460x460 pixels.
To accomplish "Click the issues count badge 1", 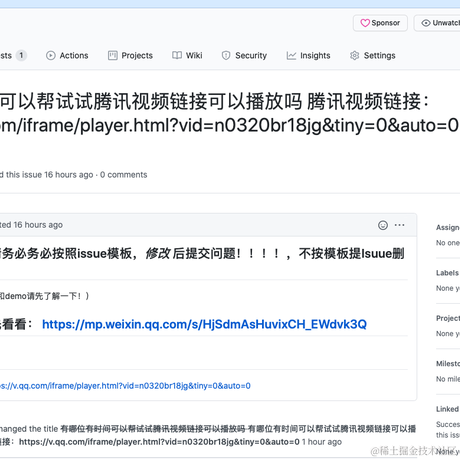I will click(x=21, y=55).
